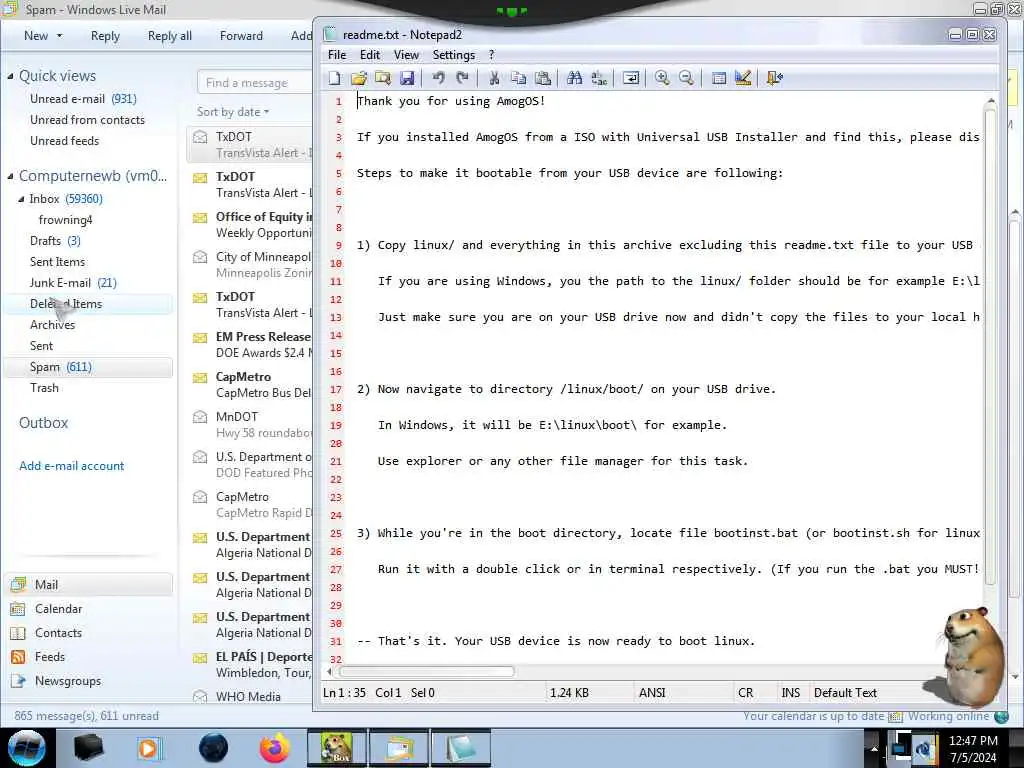Open Find with the binoculars icon
1024x768 pixels.
point(575,78)
